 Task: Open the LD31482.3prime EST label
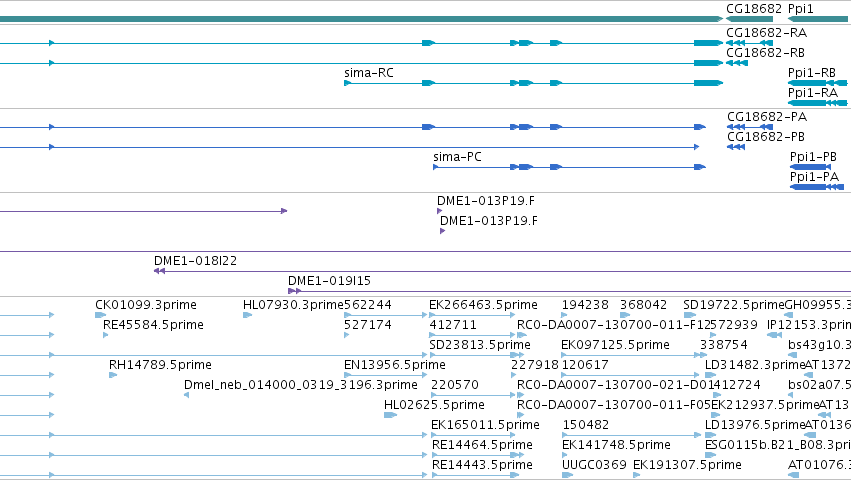click(x=754, y=365)
